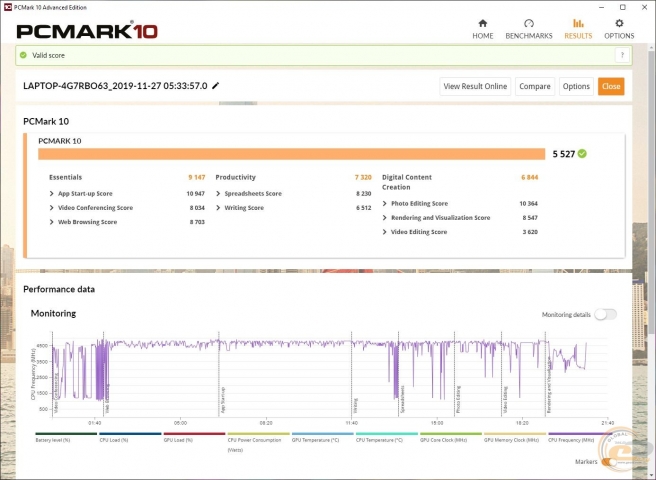The image size is (656, 480).
Task: Click the green valid score checkmark icon
Action: click(x=23, y=55)
